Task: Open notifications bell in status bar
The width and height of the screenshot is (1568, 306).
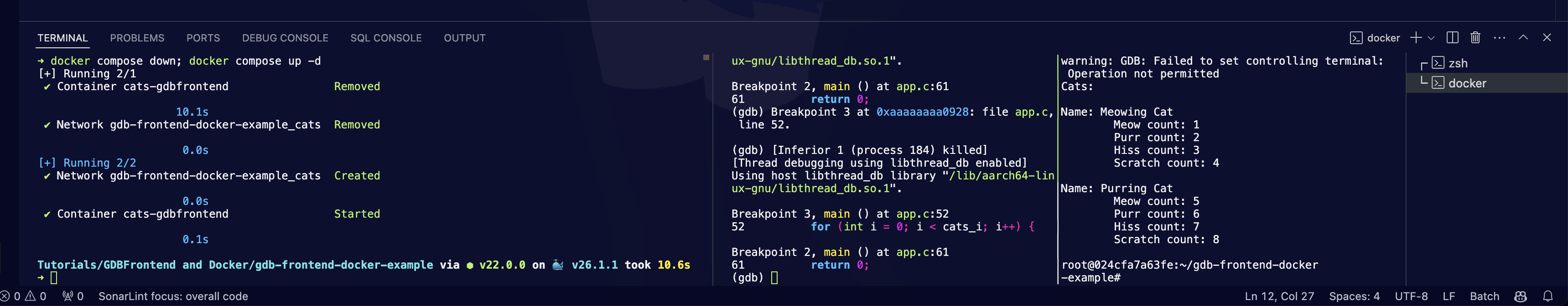Action: pos(1548,296)
